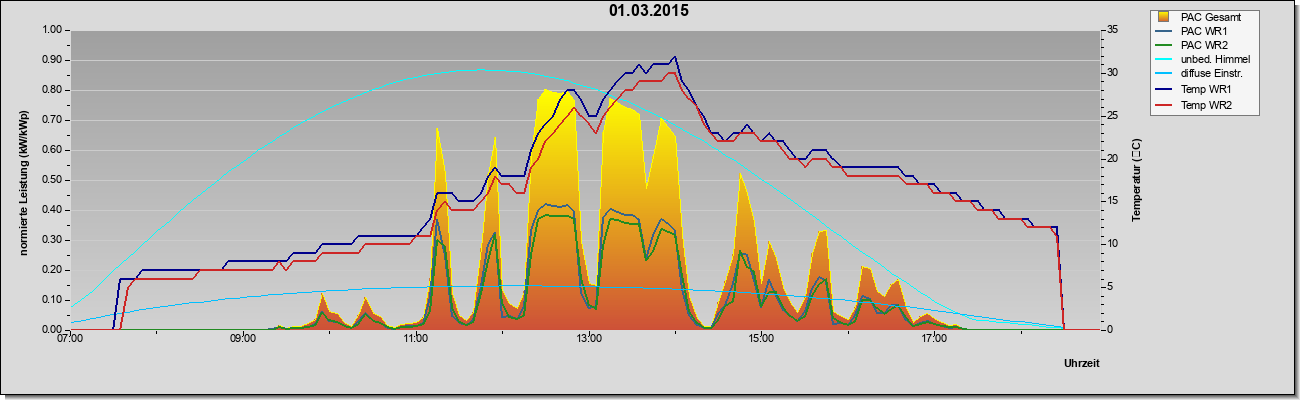This screenshot has width=1300, height=400.
Task: Click the 07:00 time axis tick label
Action: coord(70,340)
